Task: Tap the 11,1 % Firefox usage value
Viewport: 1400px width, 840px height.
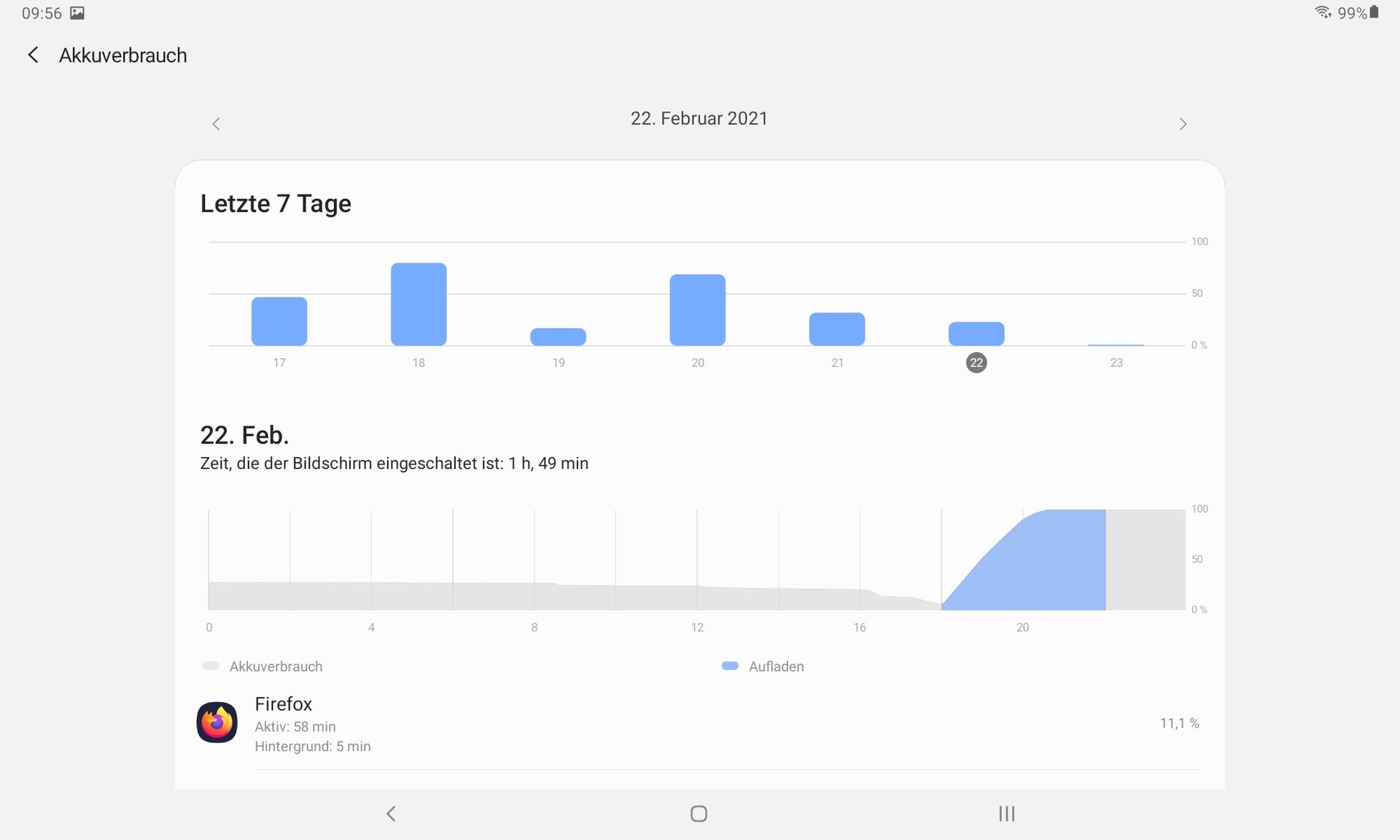Action: (x=1179, y=723)
